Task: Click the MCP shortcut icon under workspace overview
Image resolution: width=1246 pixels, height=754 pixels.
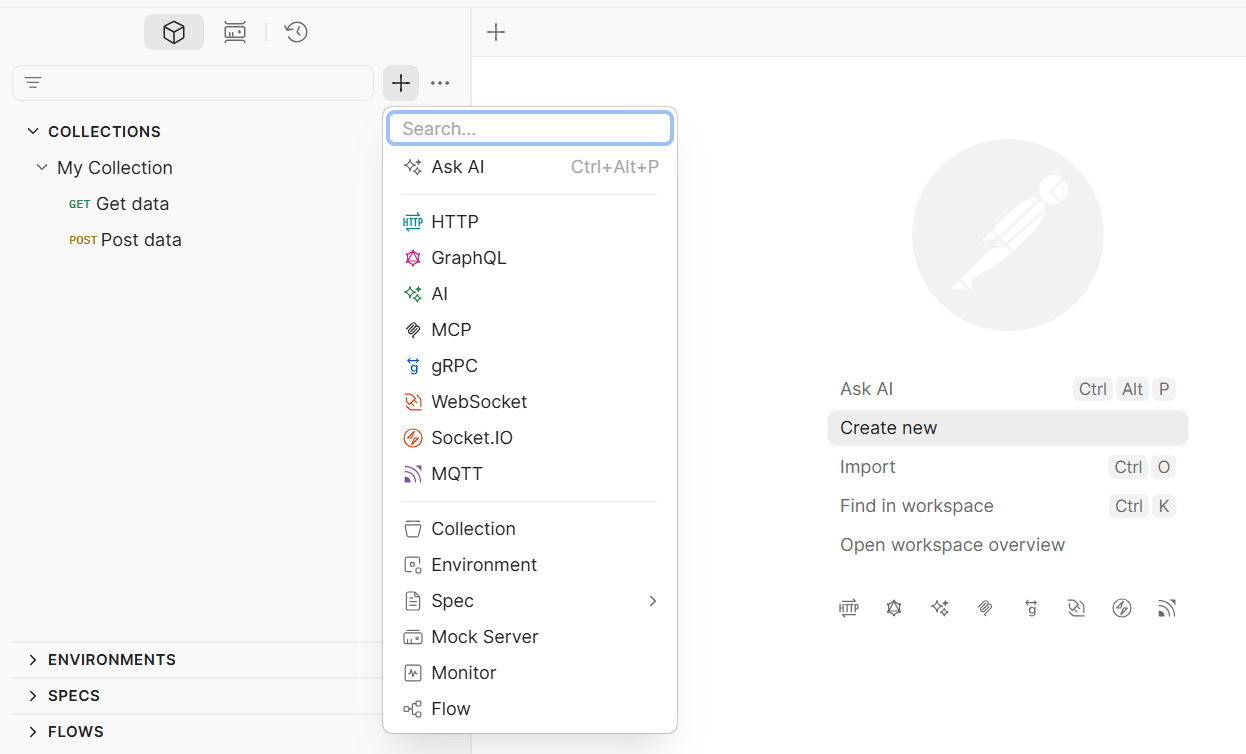Action: click(x=985, y=608)
